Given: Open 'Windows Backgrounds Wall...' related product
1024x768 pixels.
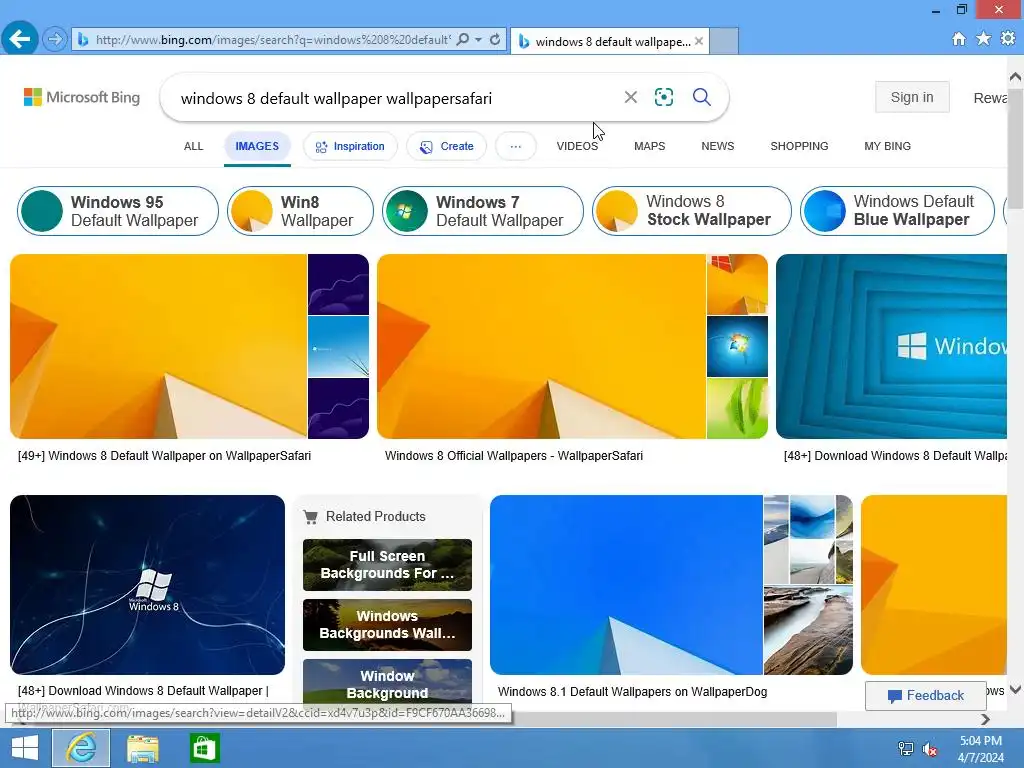Looking at the screenshot, I should coord(387,625).
